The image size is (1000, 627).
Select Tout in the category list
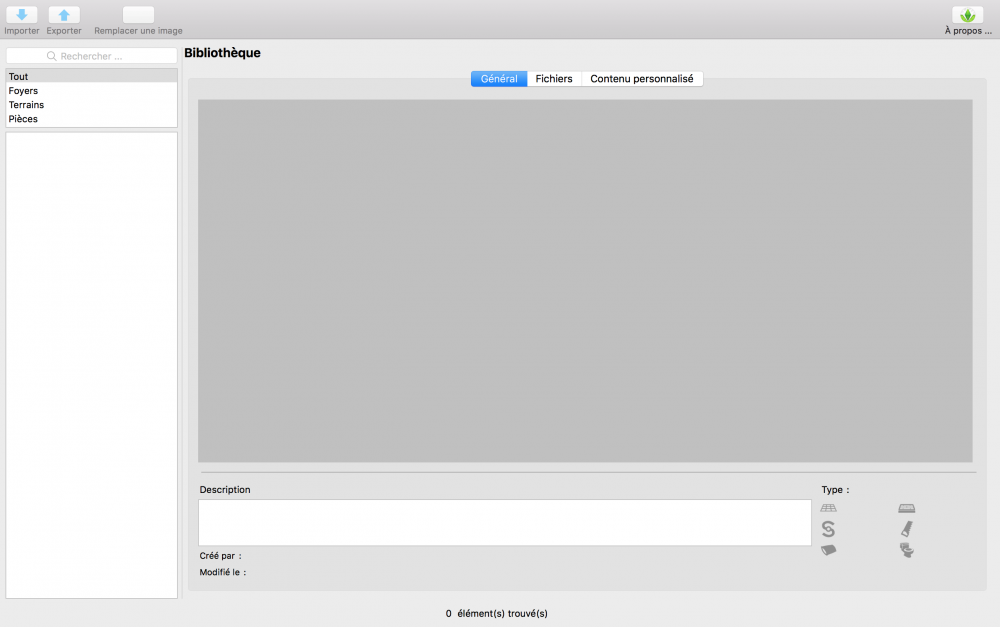(91, 77)
